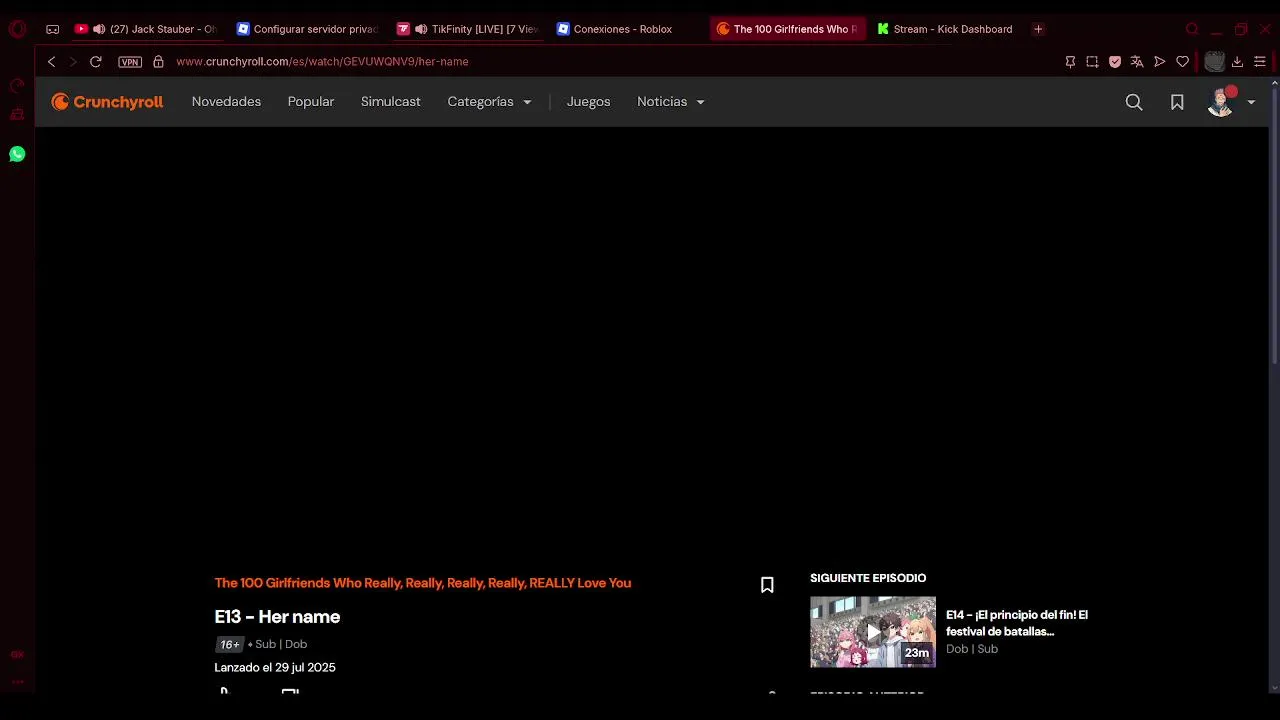1280x720 pixels.
Task: Open Crunchyroll search magnifier
Action: (x=1134, y=102)
